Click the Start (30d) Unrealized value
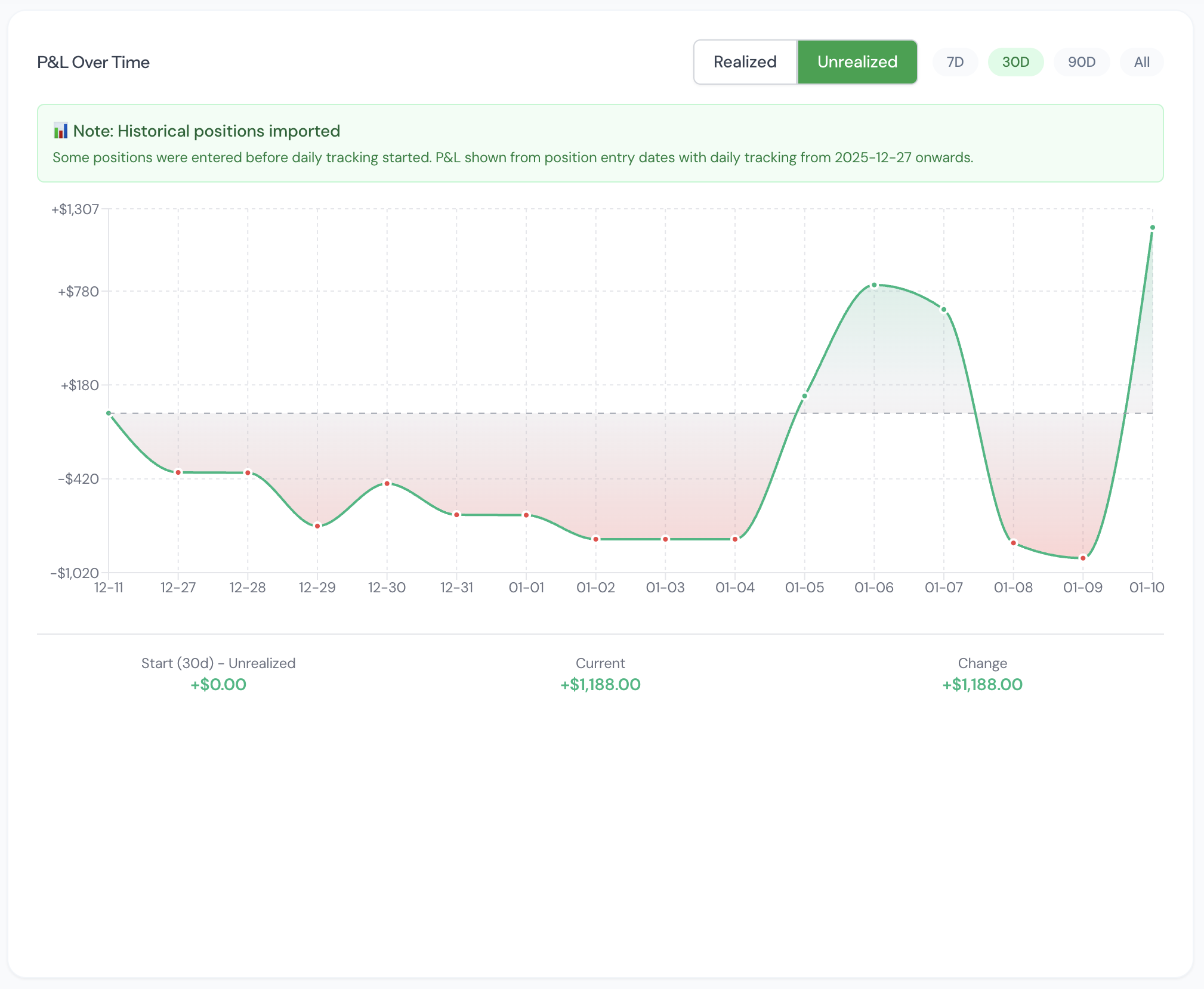Image resolution: width=1204 pixels, height=989 pixels. point(218,684)
